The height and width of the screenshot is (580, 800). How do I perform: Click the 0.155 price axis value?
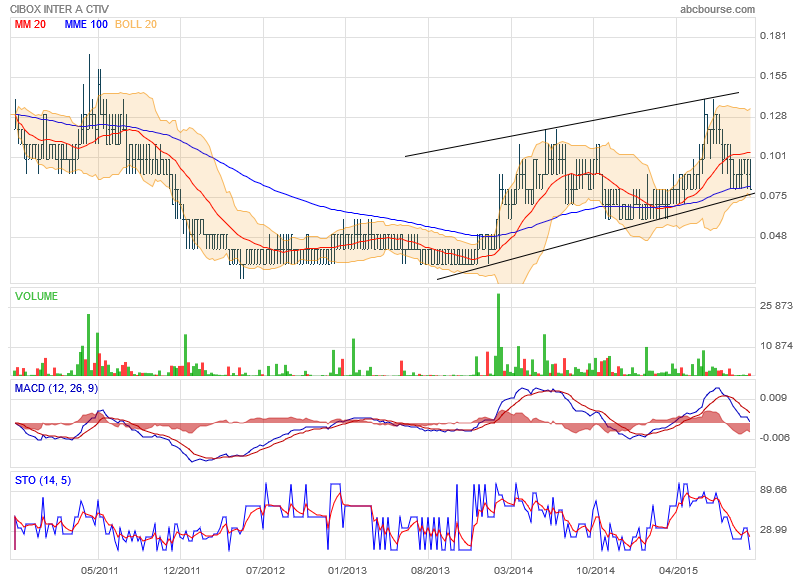773,75
